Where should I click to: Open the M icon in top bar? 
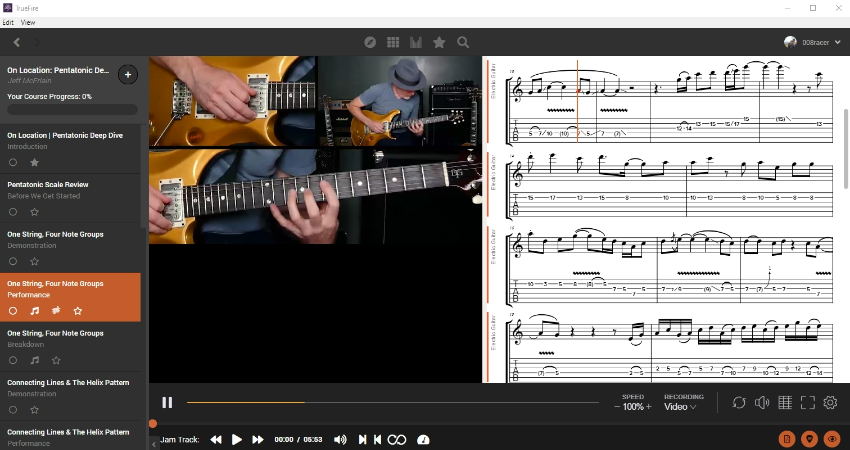pyautogui.click(x=416, y=42)
